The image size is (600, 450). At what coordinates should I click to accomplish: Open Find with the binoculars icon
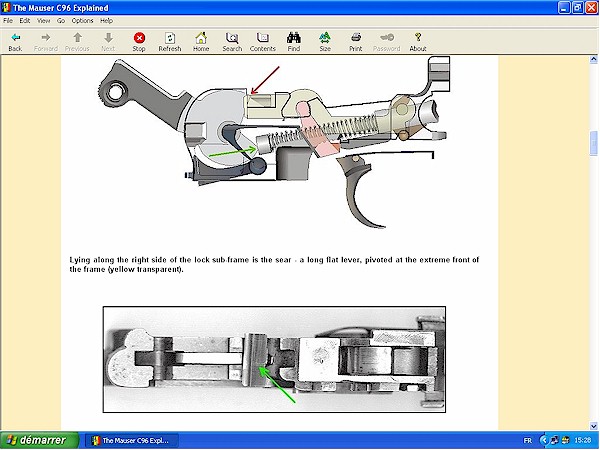click(294, 42)
